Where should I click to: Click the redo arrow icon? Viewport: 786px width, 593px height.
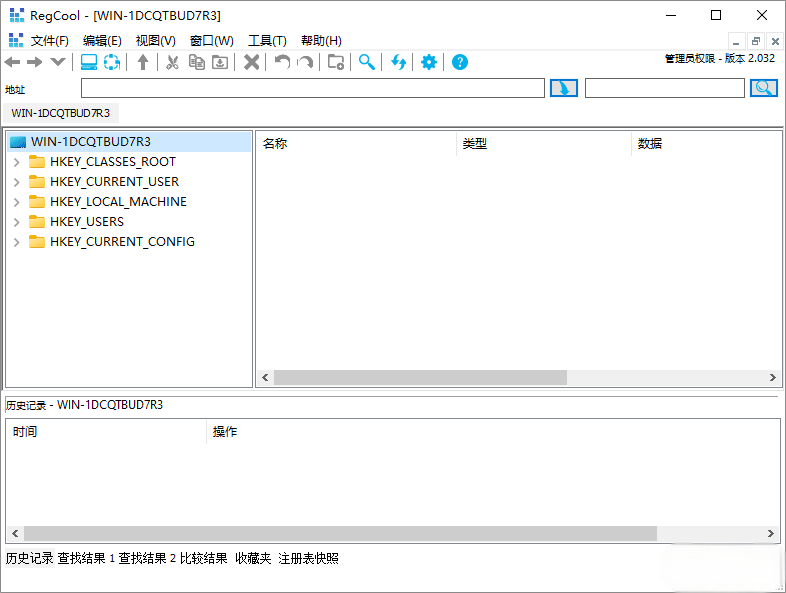pyautogui.click(x=305, y=62)
